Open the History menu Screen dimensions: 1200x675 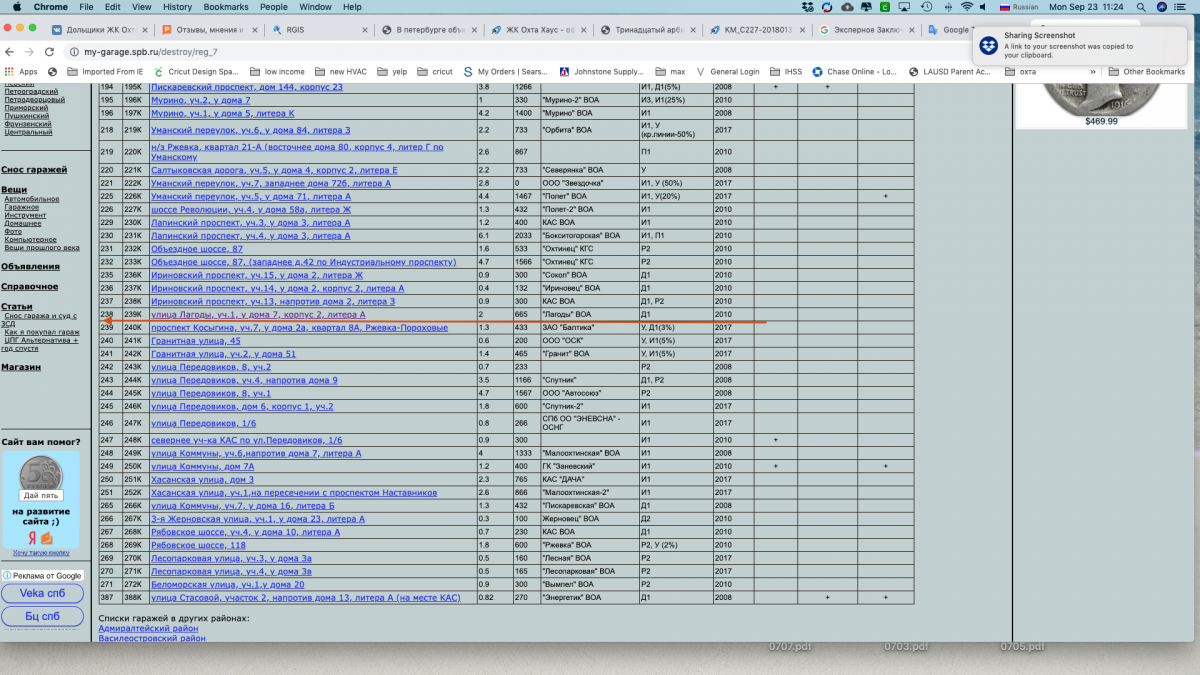point(177,7)
